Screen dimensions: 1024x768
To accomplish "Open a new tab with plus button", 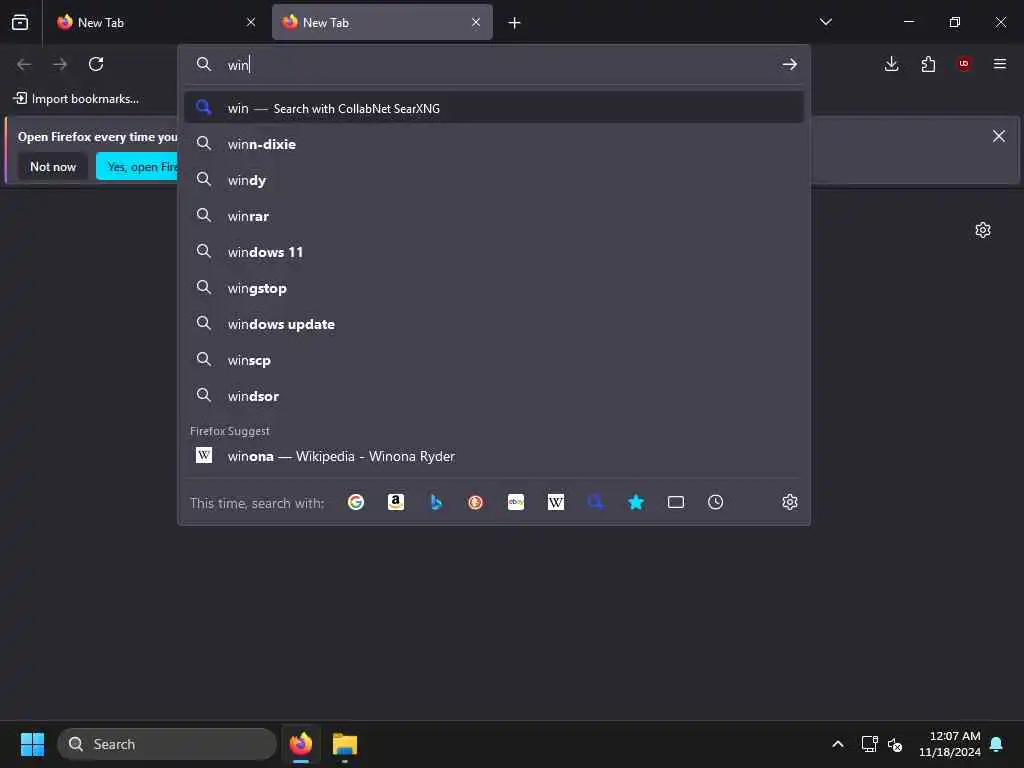I will tap(515, 23).
